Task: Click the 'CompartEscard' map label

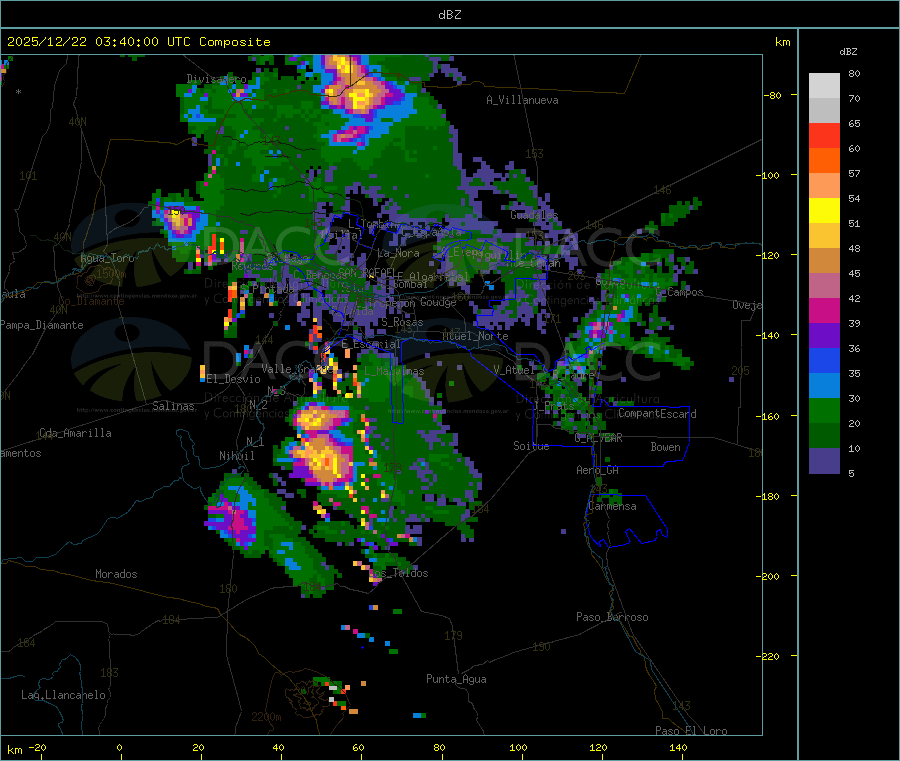Action: [x=657, y=414]
